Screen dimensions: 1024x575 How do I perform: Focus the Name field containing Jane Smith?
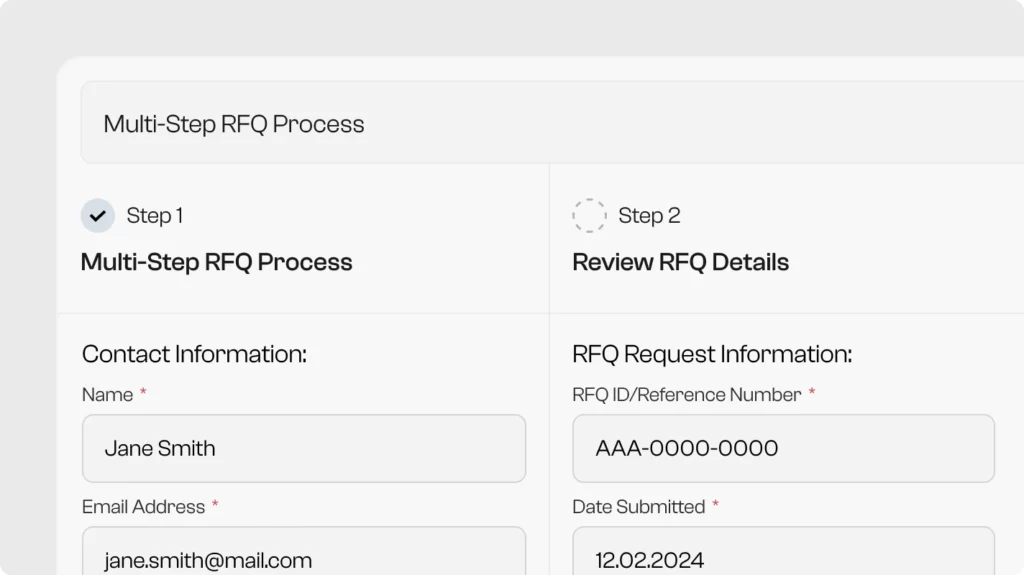(x=304, y=449)
